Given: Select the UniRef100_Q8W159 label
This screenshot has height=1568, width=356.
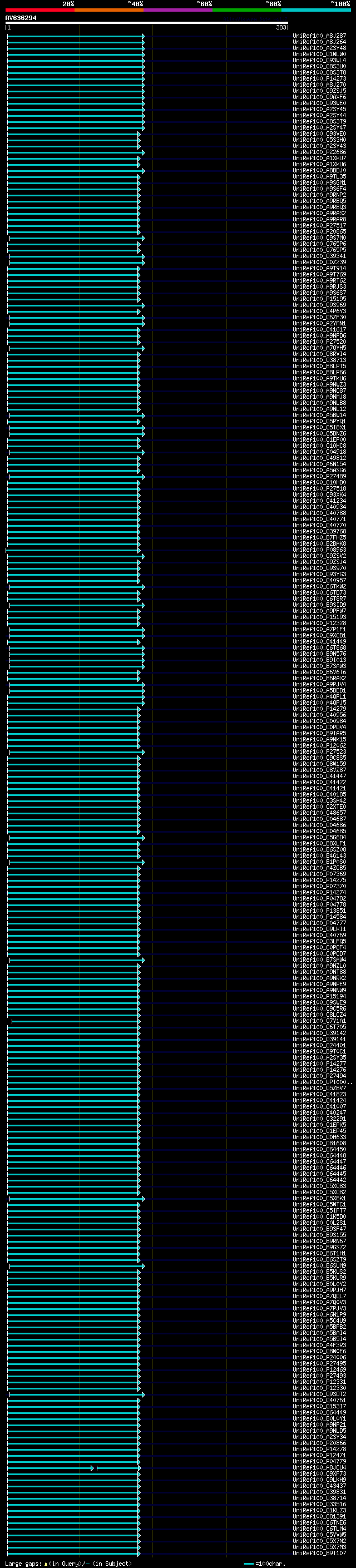Looking at the screenshot, I should coord(319,764).
